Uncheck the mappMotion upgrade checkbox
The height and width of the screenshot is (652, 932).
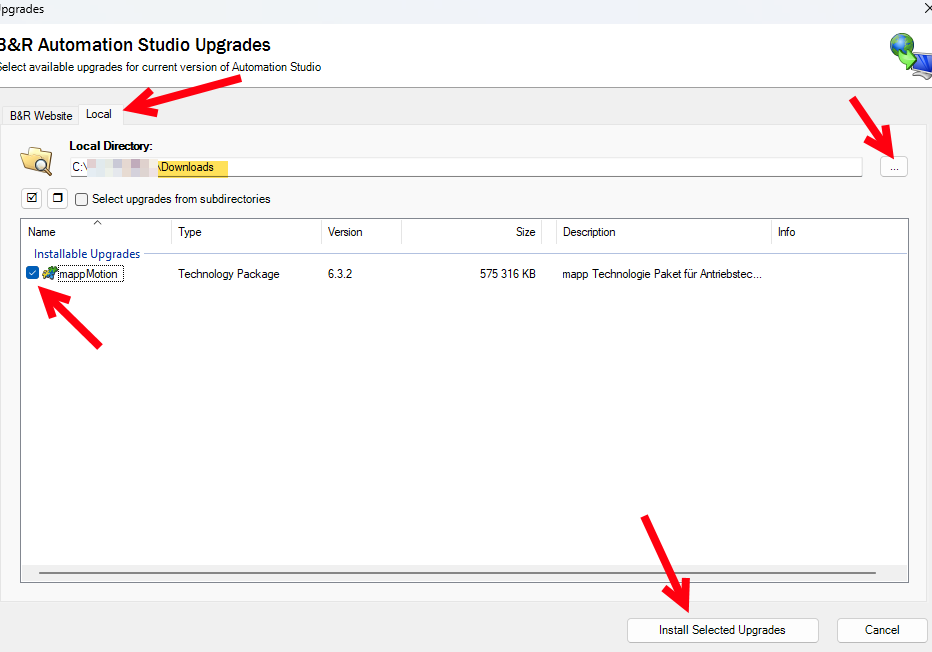click(33, 273)
